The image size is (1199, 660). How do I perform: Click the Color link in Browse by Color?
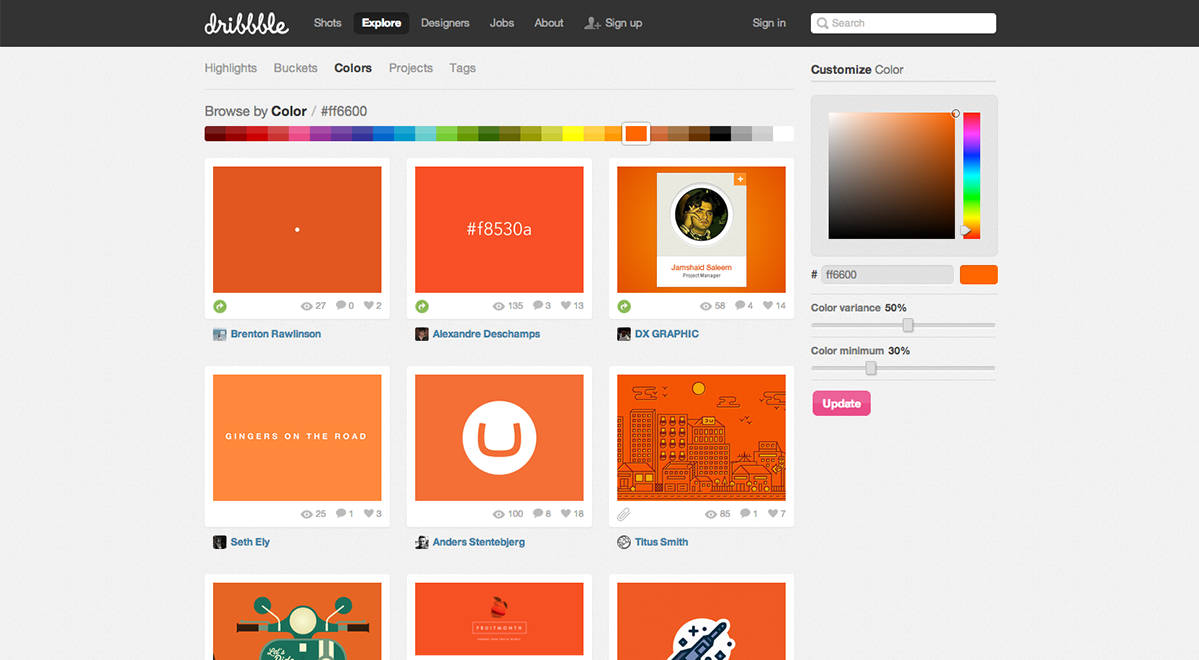[289, 112]
